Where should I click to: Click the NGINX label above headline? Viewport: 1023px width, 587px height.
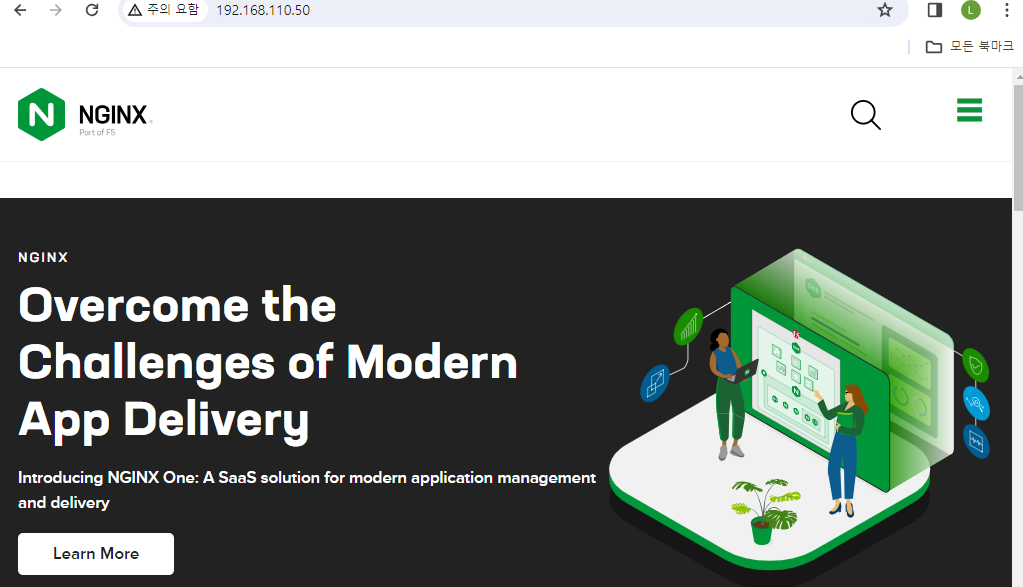tap(43, 258)
